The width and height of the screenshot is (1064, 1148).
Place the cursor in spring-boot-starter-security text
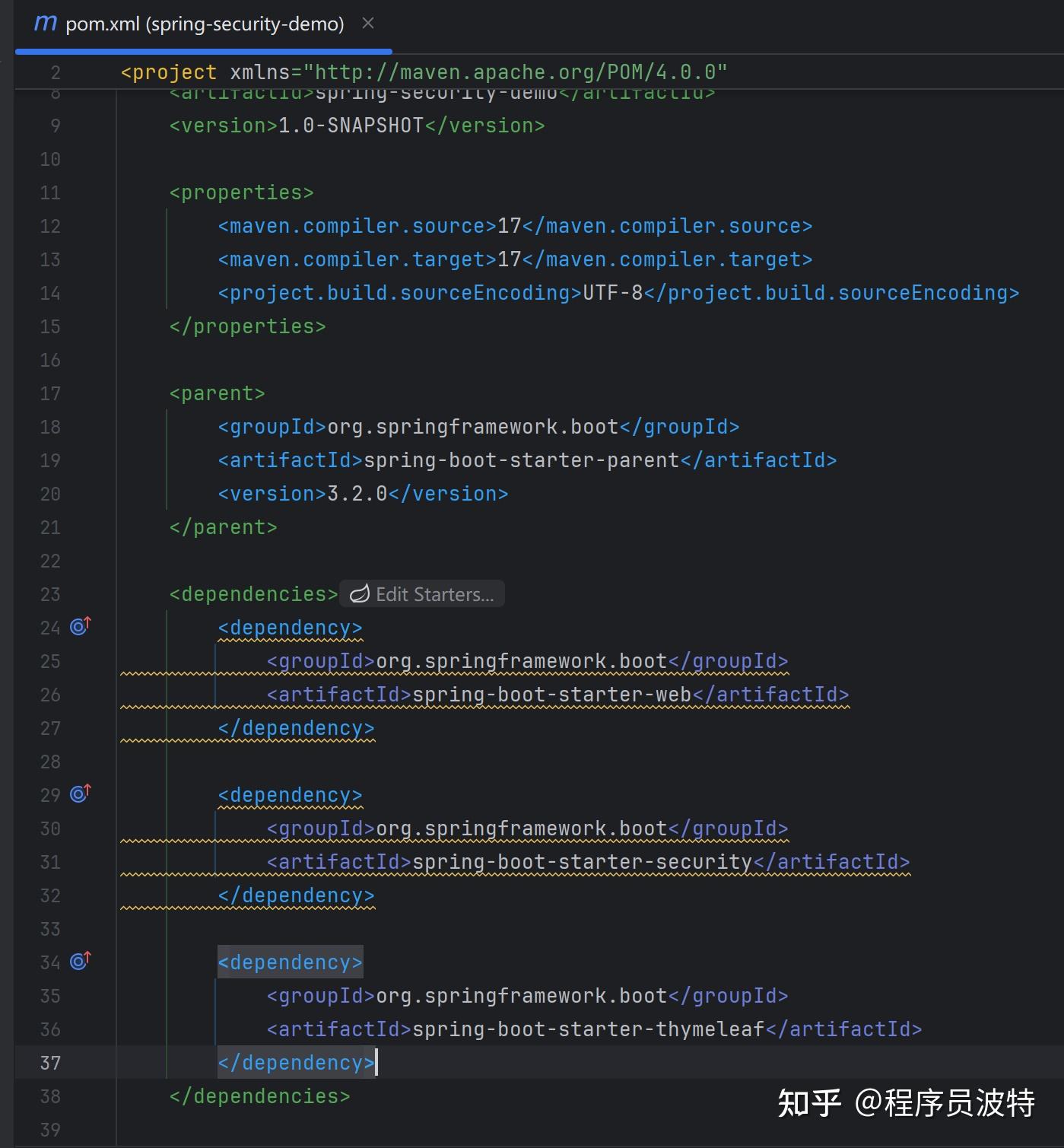(x=583, y=862)
